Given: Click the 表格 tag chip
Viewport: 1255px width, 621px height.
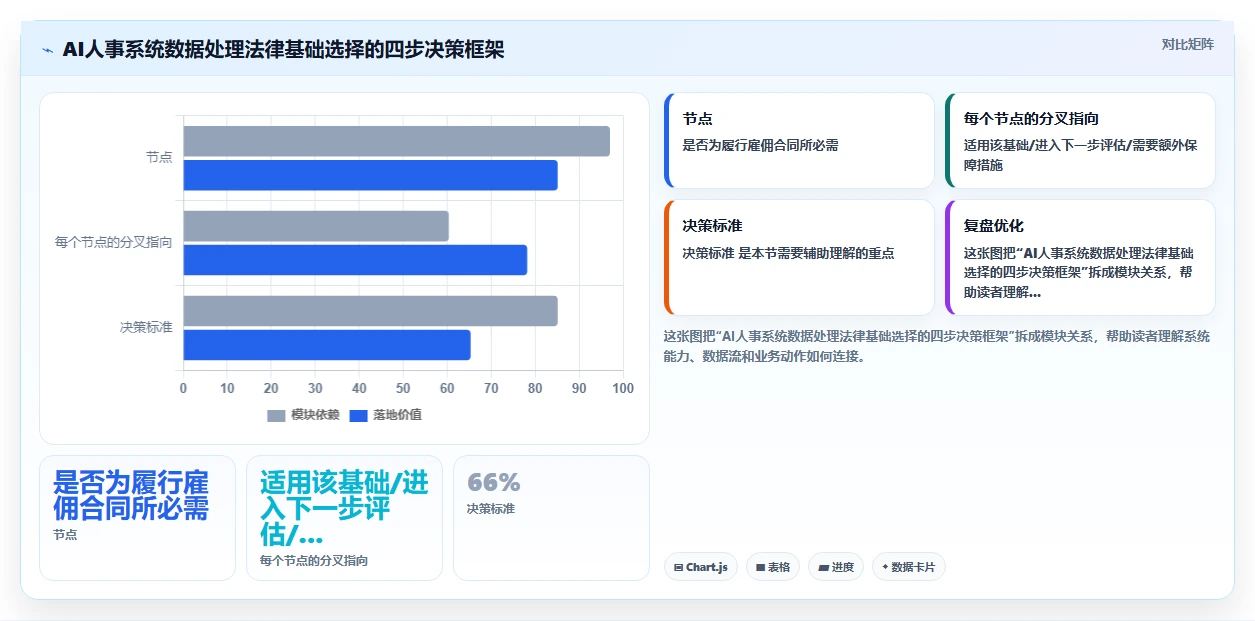Looking at the screenshot, I should click(773, 567).
